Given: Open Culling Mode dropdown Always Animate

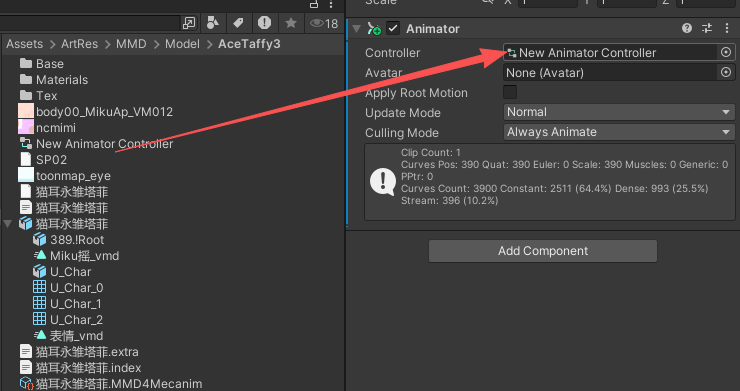Looking at the screenshot, I should pyautogui.click(x=619, y=132).
